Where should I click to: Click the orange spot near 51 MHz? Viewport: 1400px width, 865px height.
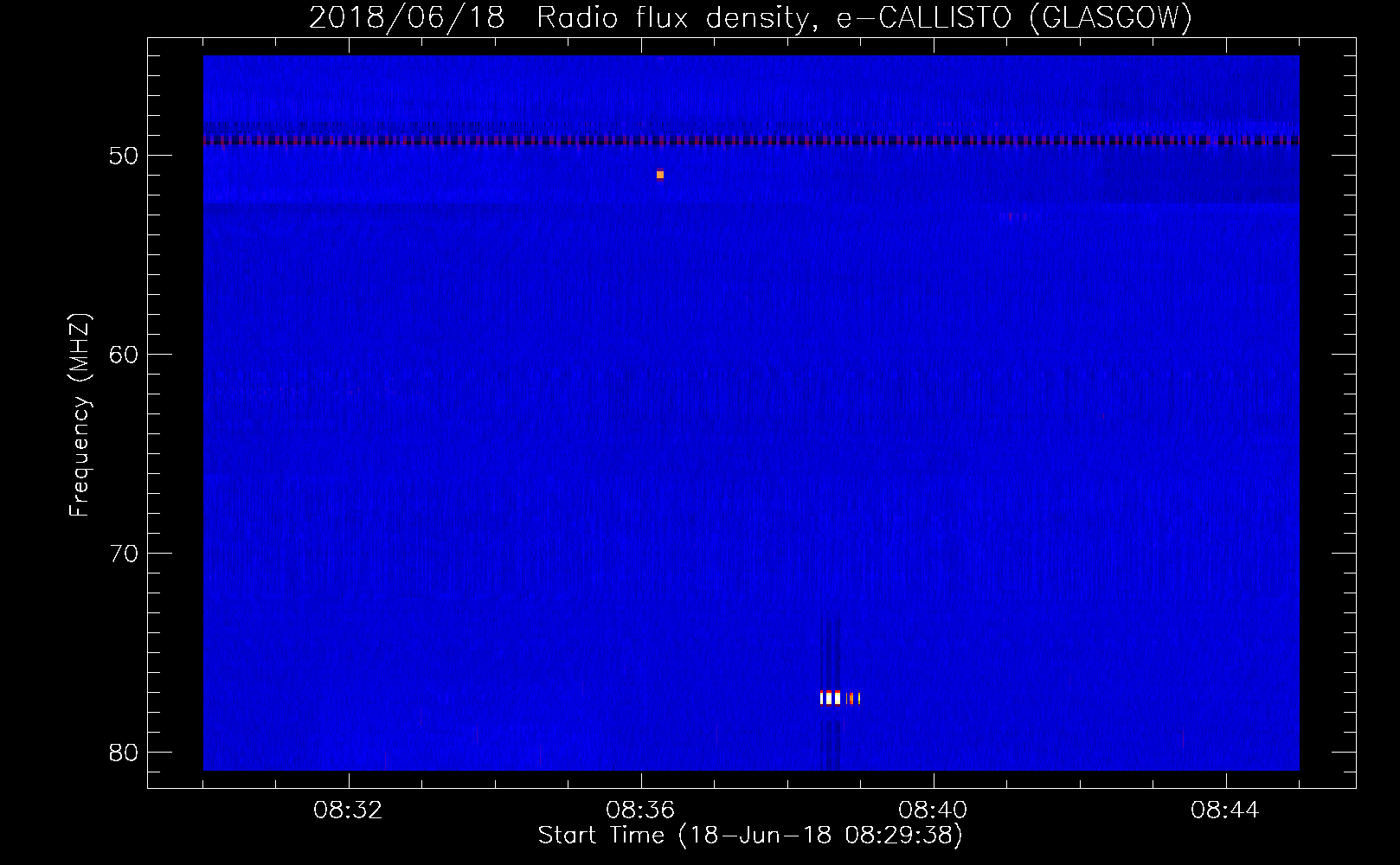[x=660, y=175]
